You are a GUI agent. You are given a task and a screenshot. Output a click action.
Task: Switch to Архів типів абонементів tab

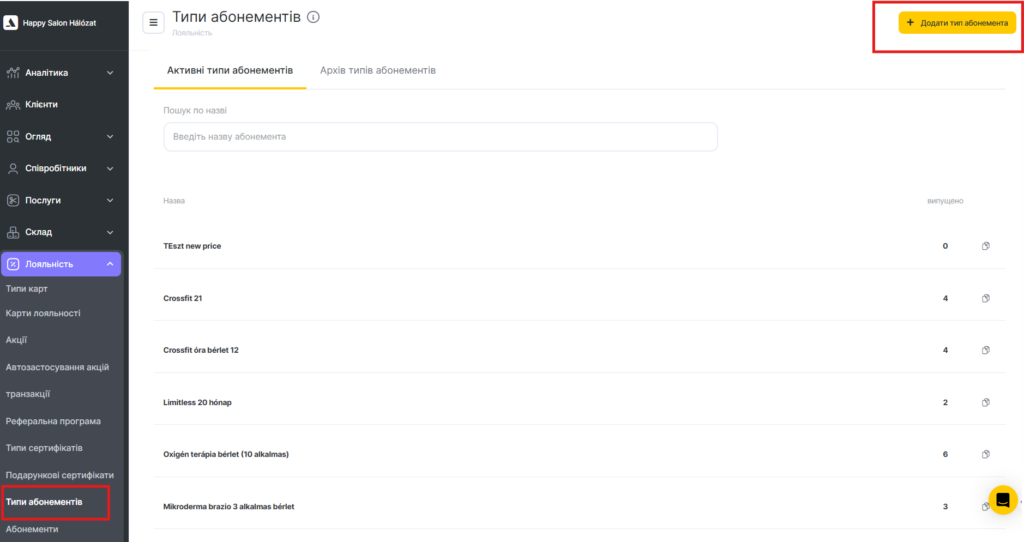(x=377, y=71)
